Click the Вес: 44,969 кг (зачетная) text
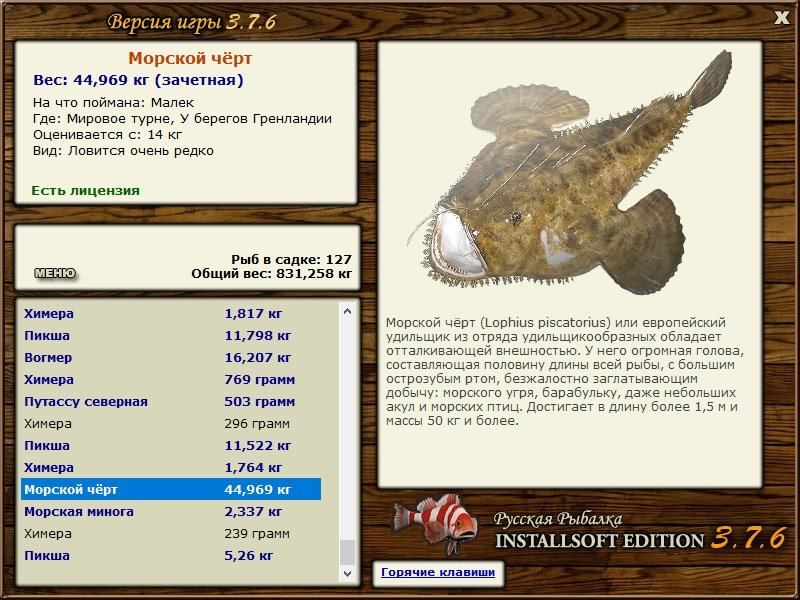 (x=138, y=80)
